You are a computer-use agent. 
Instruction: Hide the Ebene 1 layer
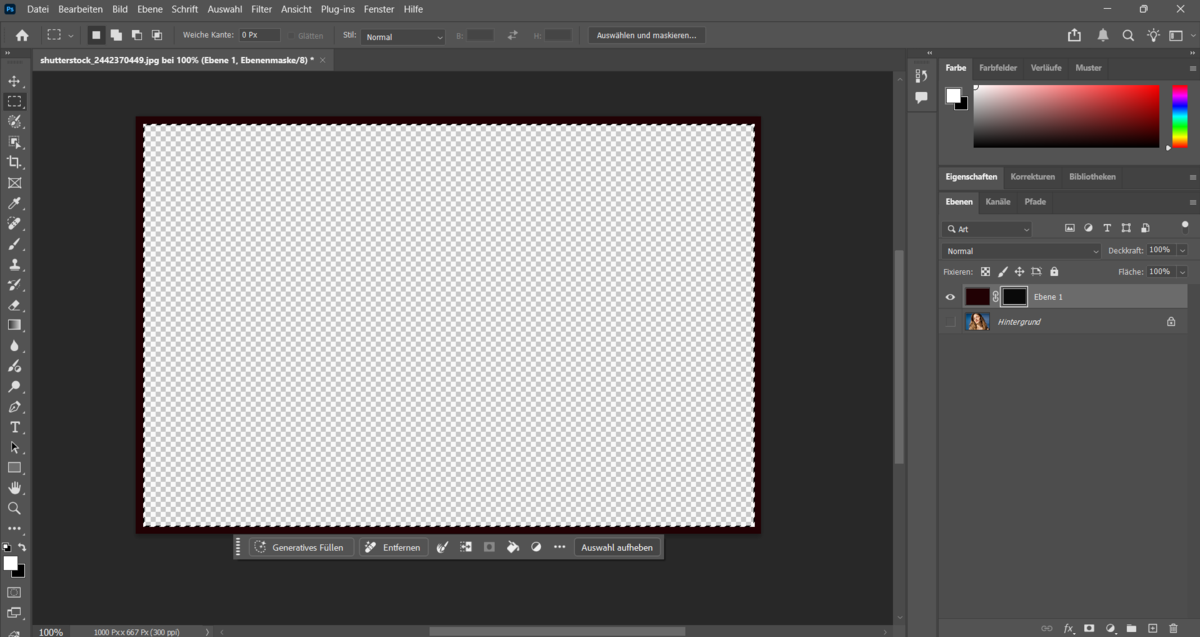(x=950, y=297)
